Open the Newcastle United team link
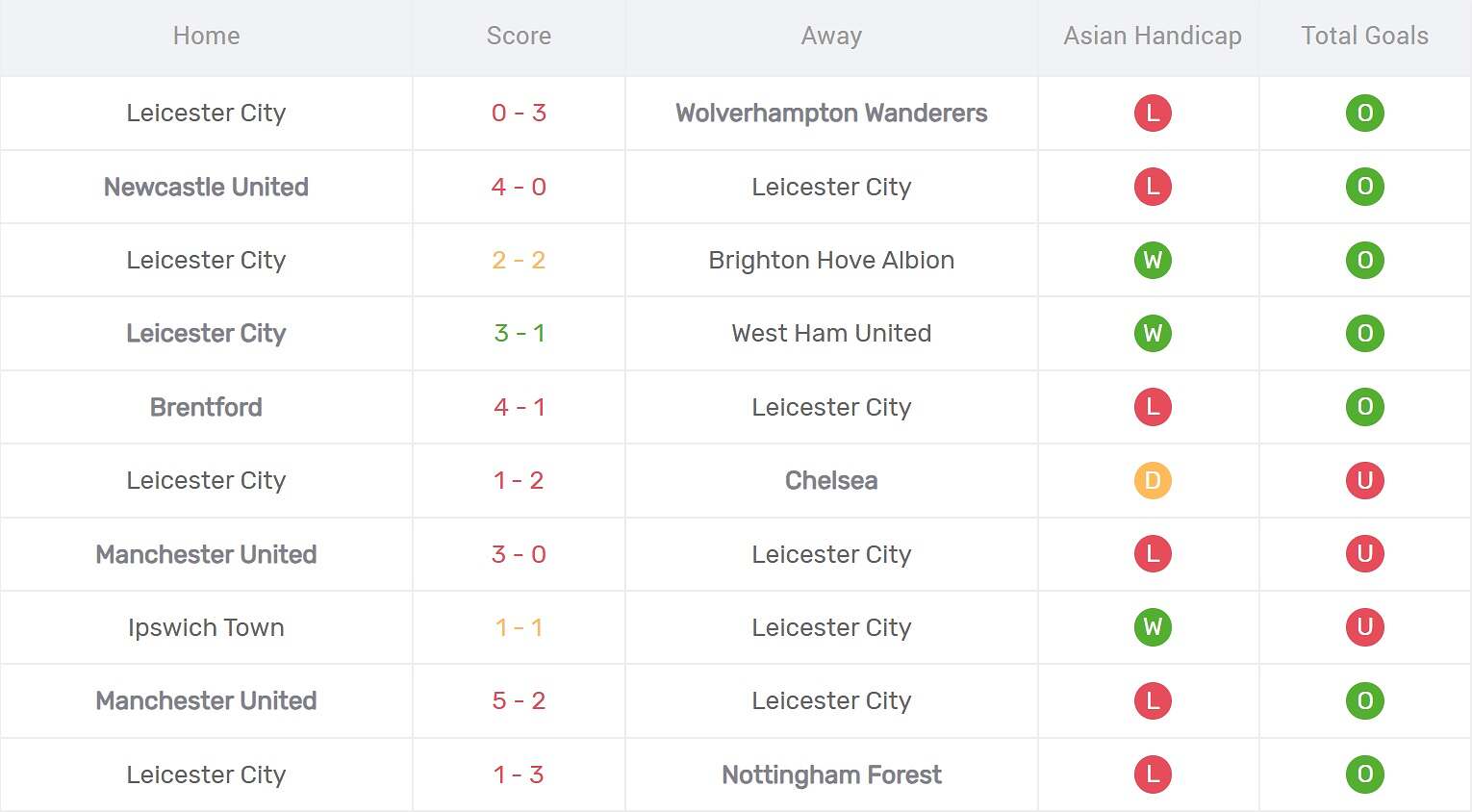Screen dimensions: 1472x812 click(x=206, y=187)
